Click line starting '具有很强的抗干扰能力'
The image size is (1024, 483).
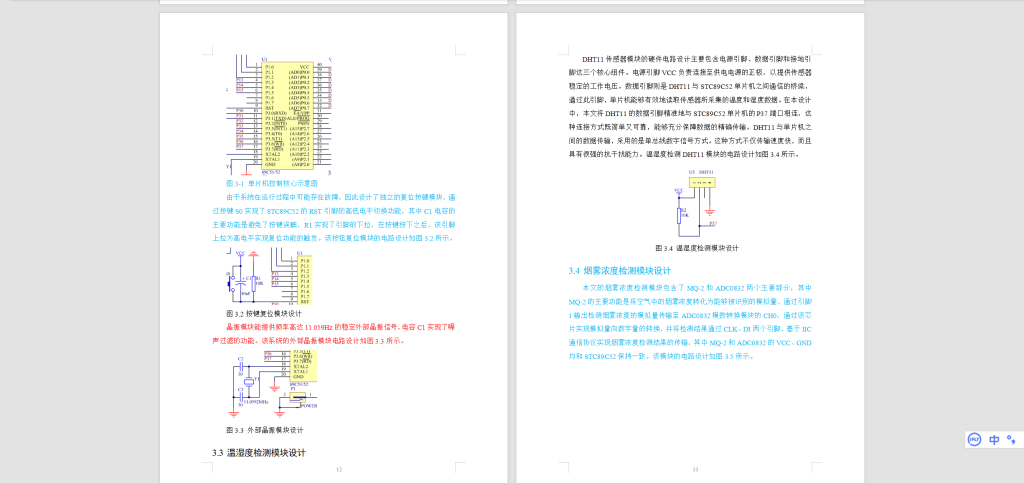click(x=683, y=155)
